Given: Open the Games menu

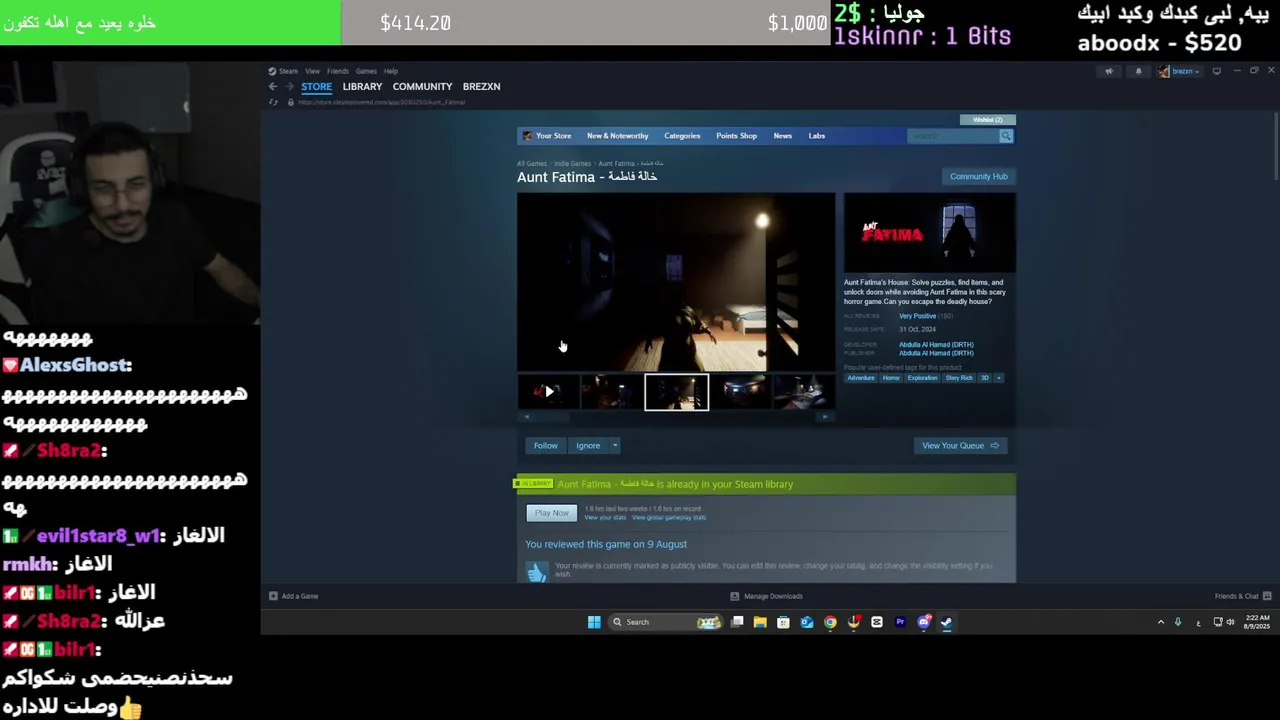Looking at the screenshot, I should click(366, 71).
